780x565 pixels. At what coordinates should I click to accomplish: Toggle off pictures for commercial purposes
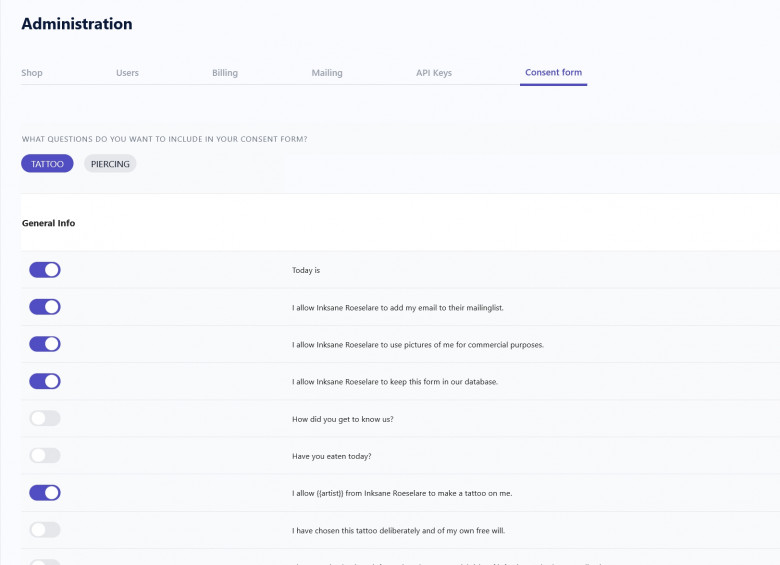(x=45, y=344)
